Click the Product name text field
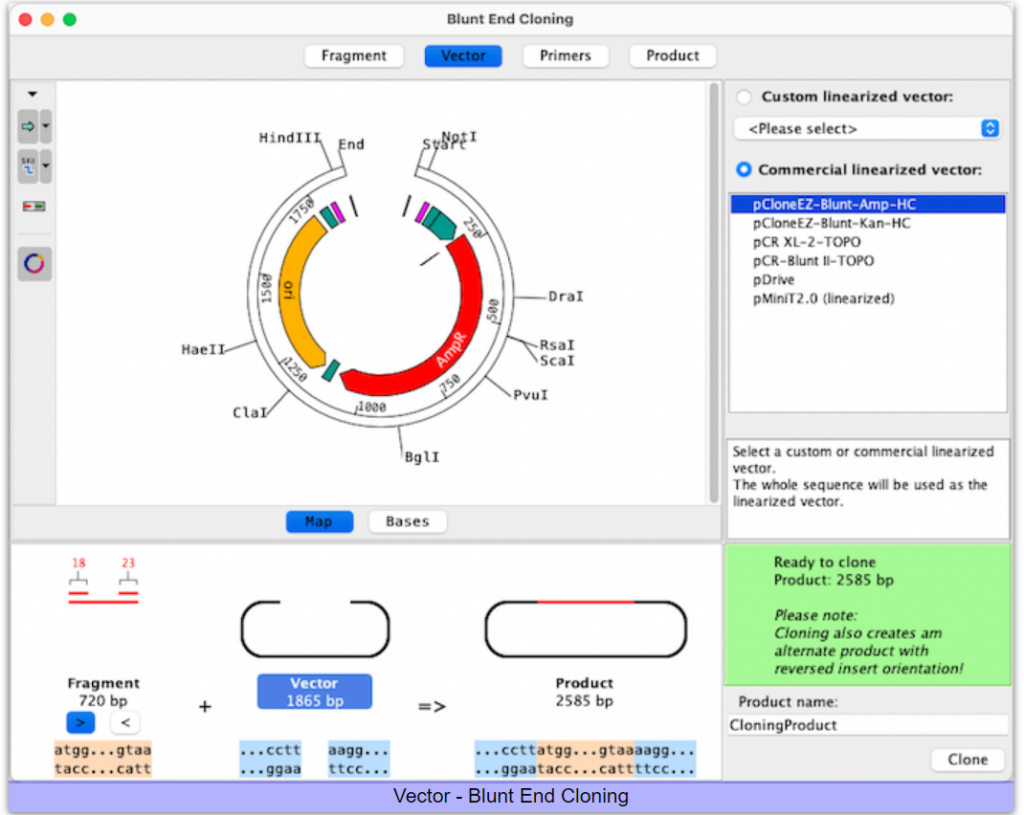This screenshot has height=815, width=1024. [x=867, y=725]
